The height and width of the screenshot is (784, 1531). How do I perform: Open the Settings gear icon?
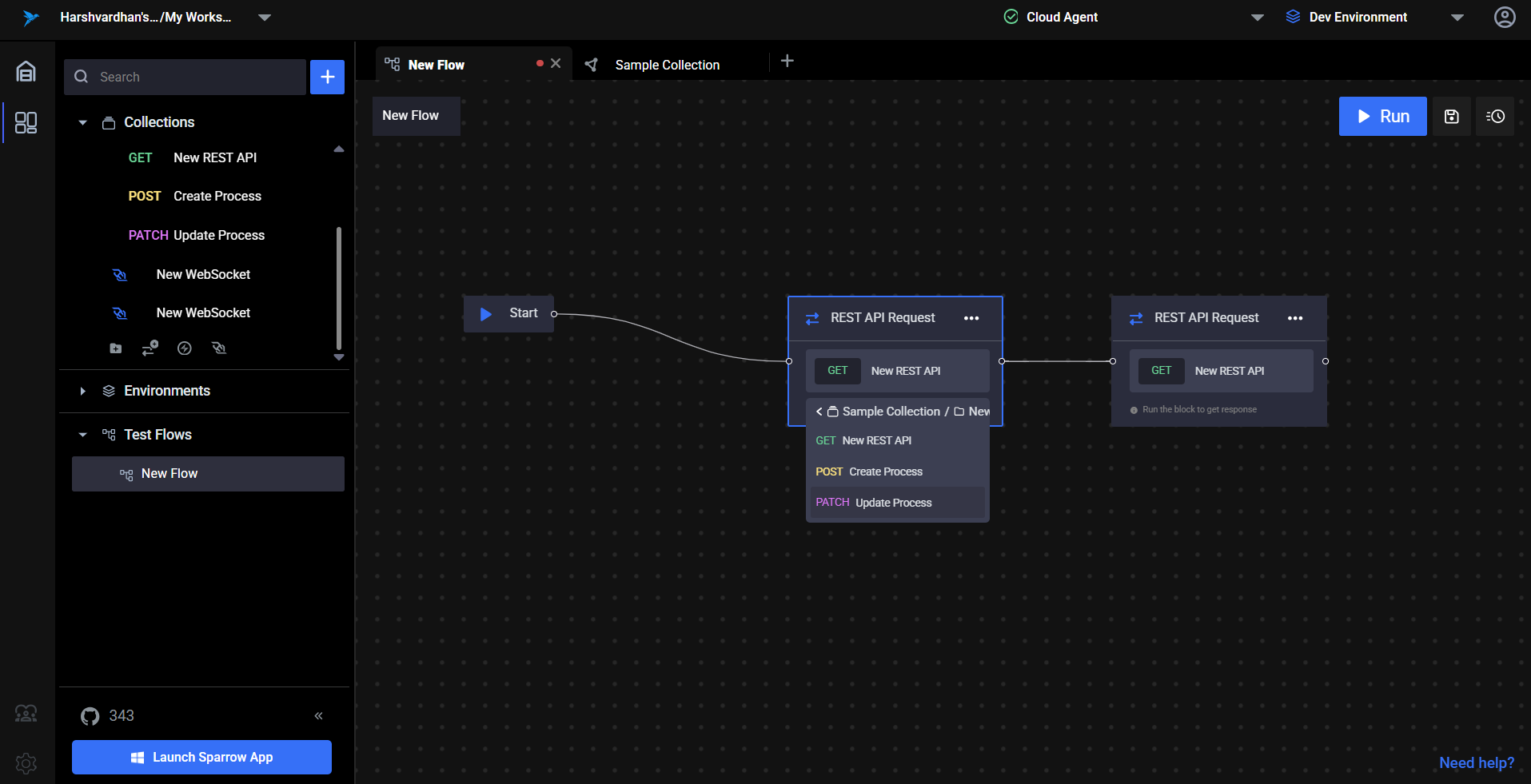pyautogui.click(x=26, y=763)
